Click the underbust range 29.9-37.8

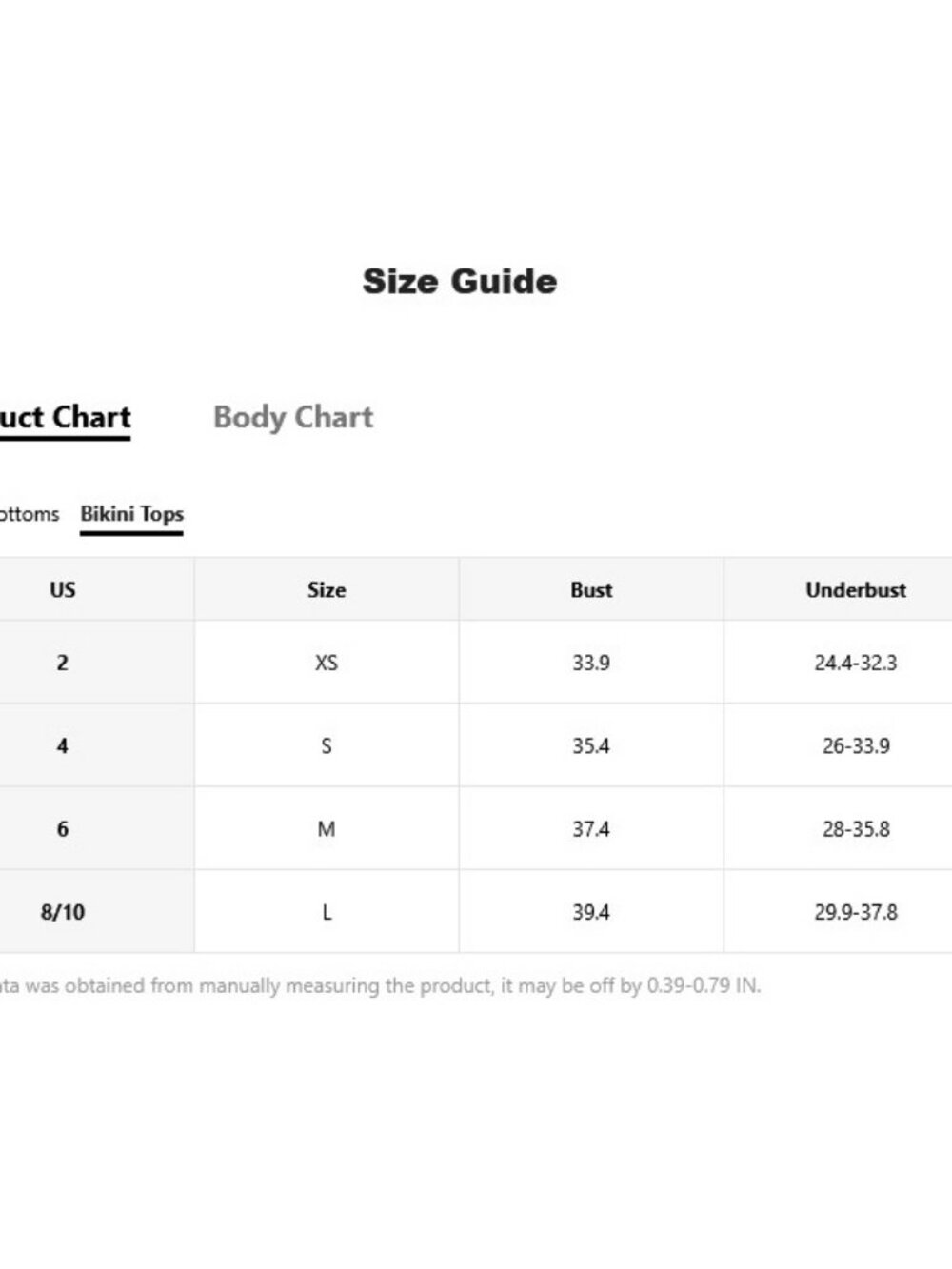pyautogui.click(x=856, y=912)
